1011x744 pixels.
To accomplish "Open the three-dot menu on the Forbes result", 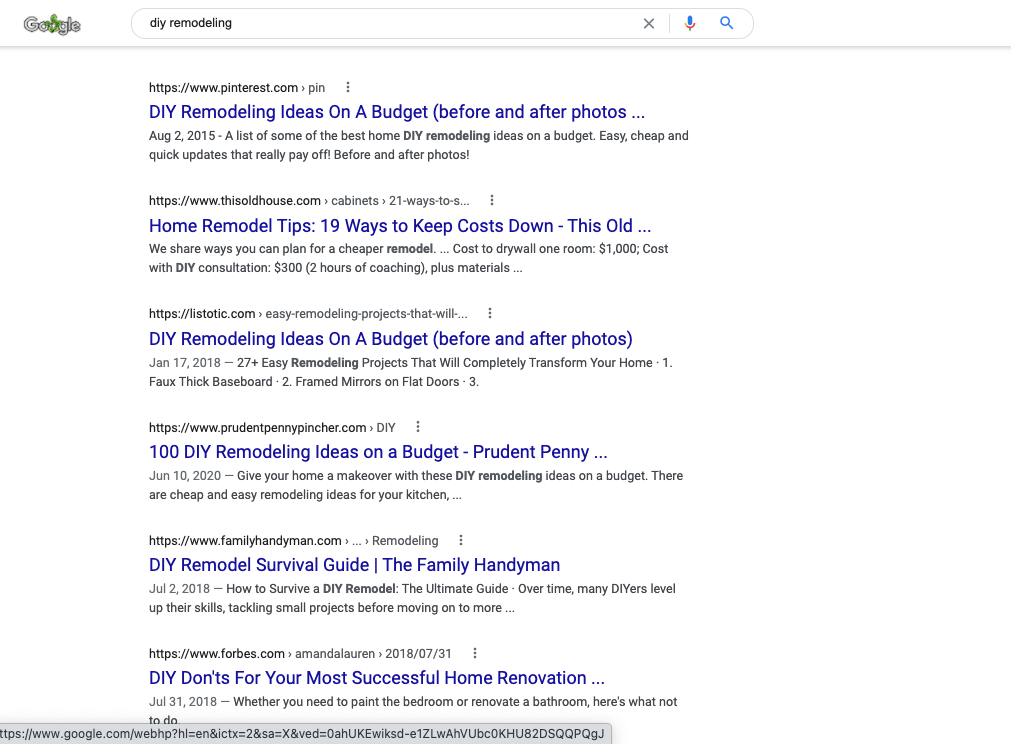I will coord(475,653).
